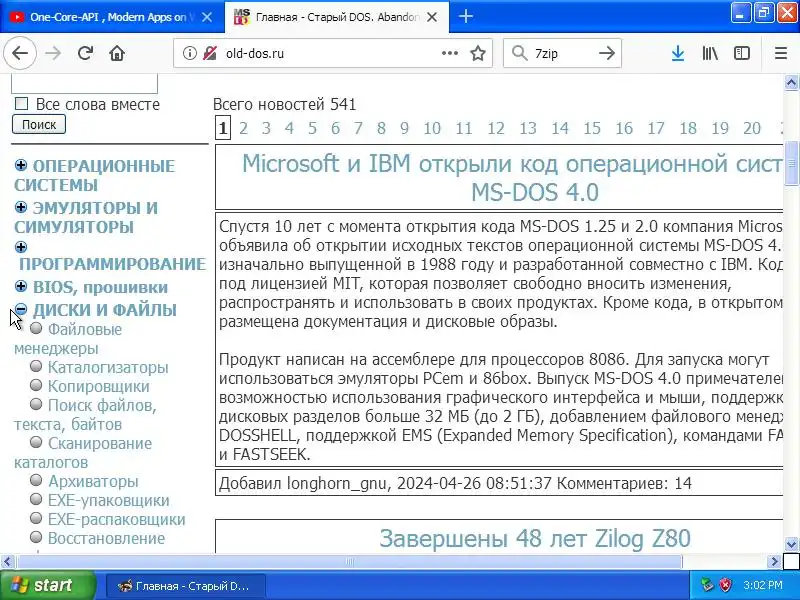Click the vertical scrollbar down arrow
The image size is (800, 600).
point(791,544)
